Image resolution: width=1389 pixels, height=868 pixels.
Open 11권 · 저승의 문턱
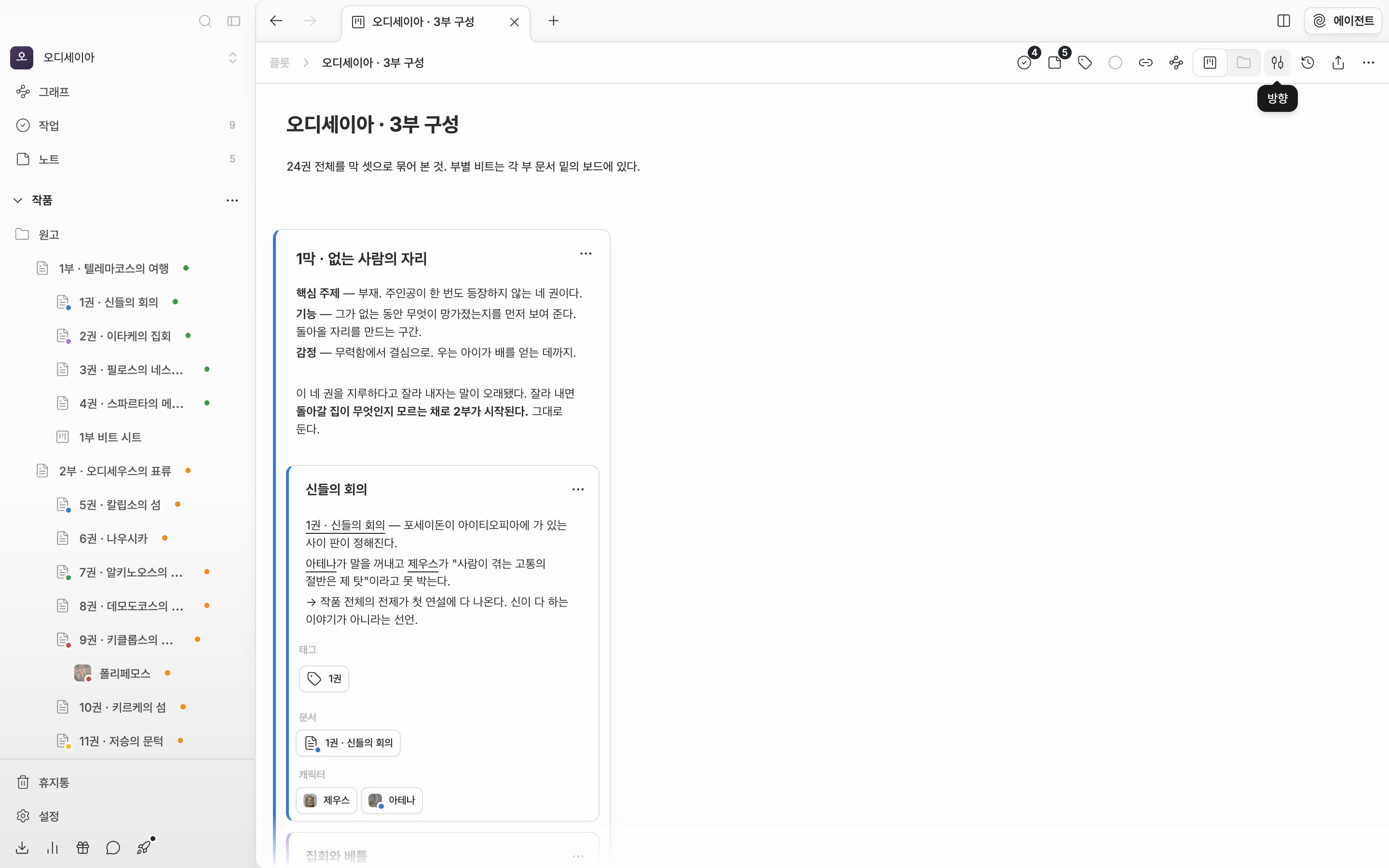click(x=127, y=741)
